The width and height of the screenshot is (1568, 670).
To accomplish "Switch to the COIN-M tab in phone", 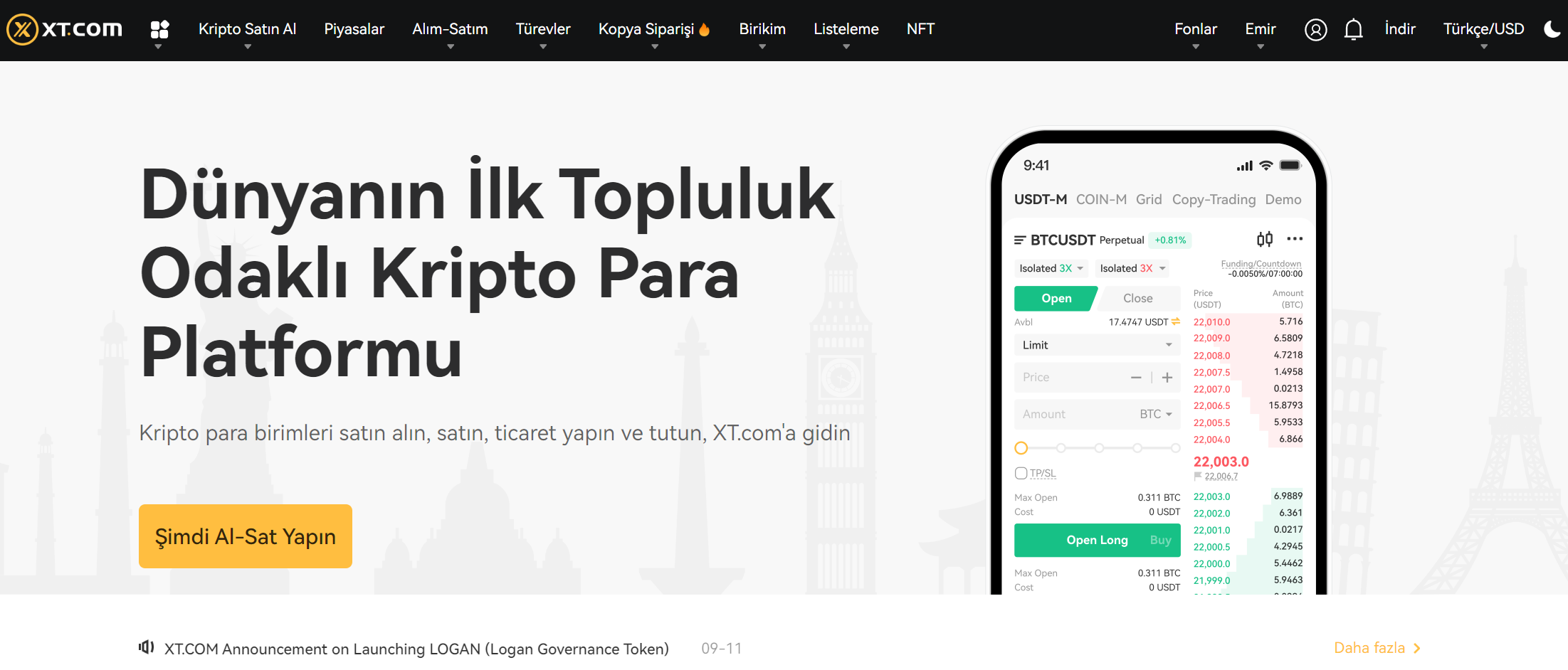I will coord(1101,200).
